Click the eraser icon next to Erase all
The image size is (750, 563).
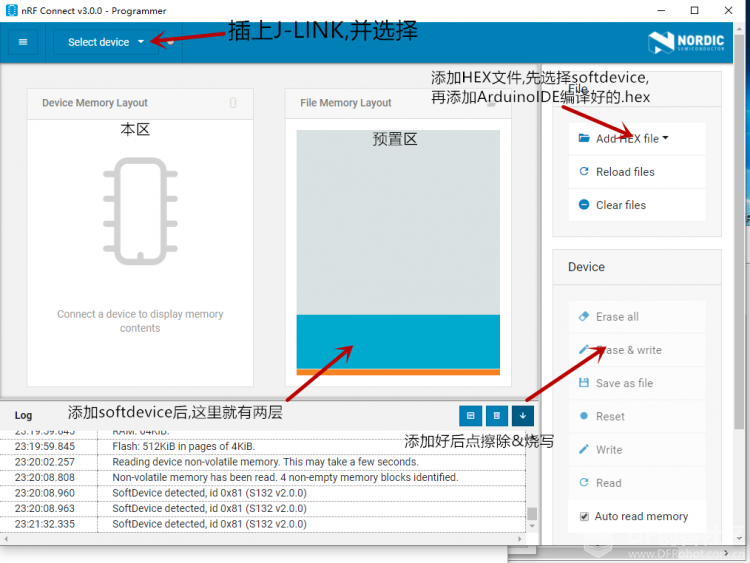coord(584,316)
